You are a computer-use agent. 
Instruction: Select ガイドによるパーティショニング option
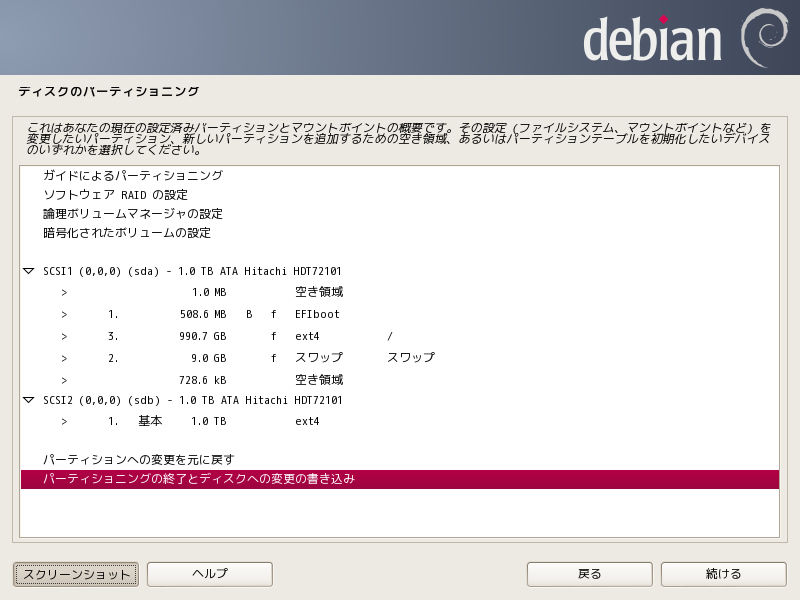(132, 175)
